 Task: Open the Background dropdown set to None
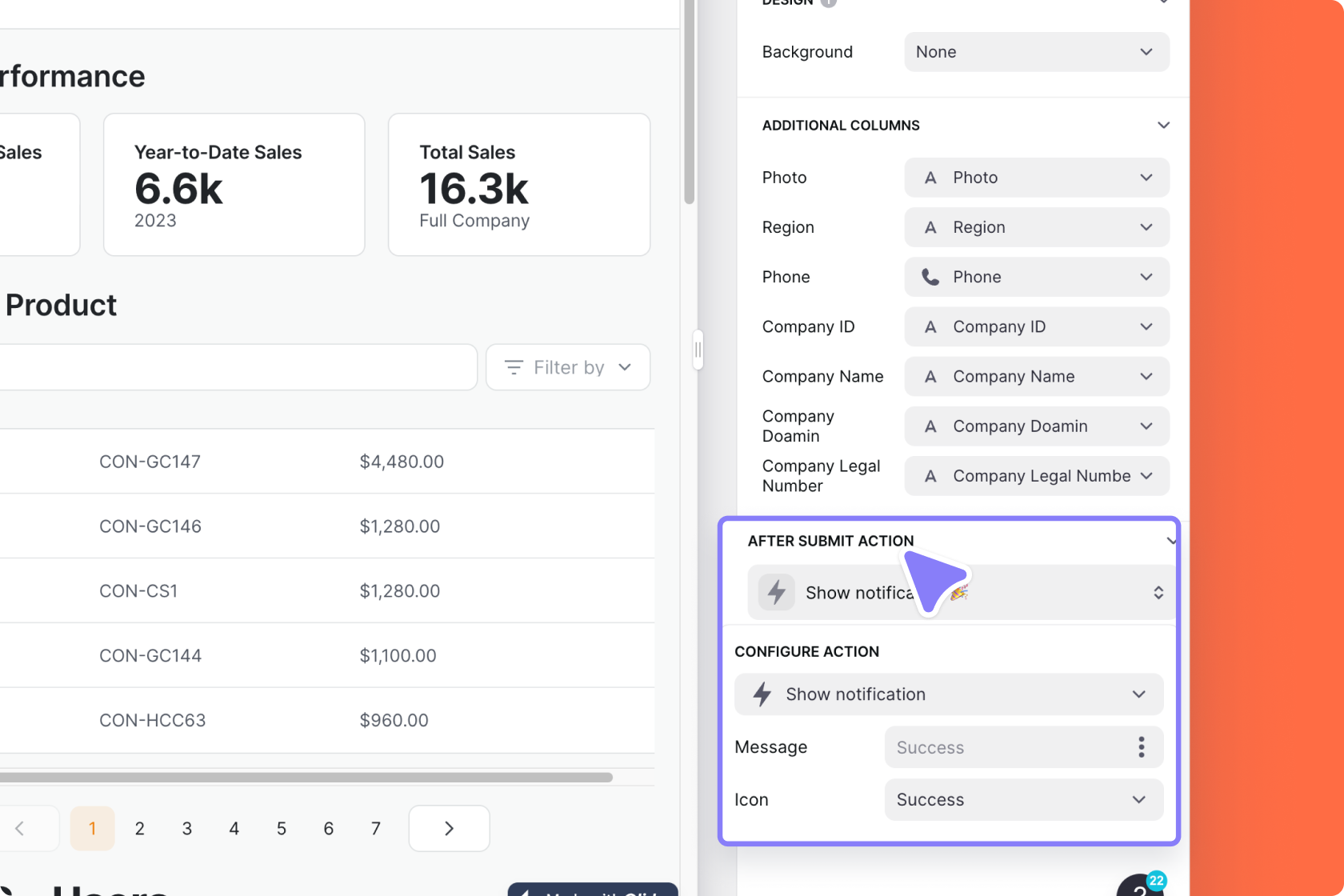click(x=1036, y=52)
